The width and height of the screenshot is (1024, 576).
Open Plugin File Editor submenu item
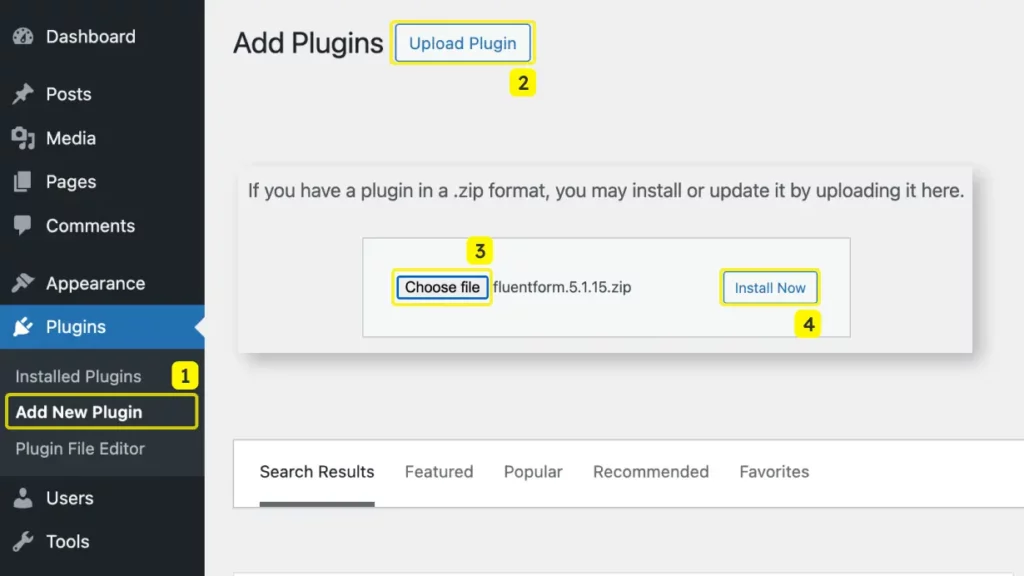click(80, 449)
